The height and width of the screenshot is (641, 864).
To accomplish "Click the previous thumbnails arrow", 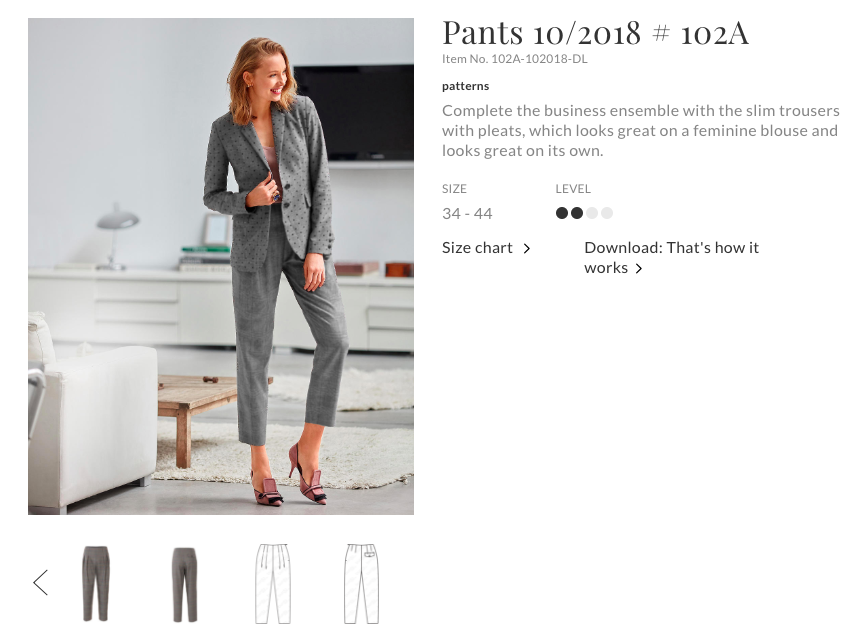I will pos(40,583).
